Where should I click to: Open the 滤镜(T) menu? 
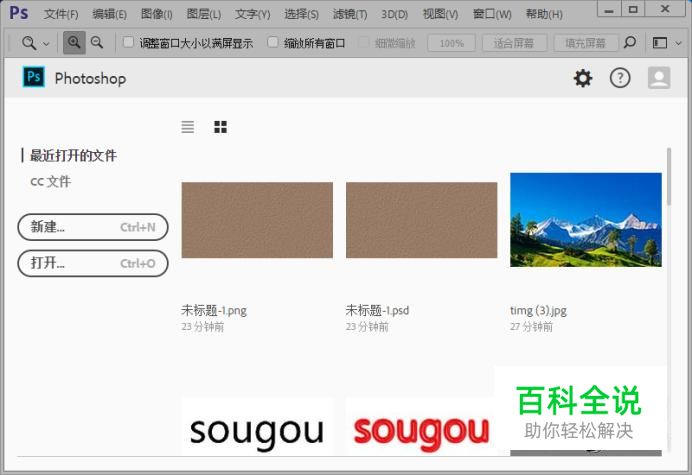(350, 14)
